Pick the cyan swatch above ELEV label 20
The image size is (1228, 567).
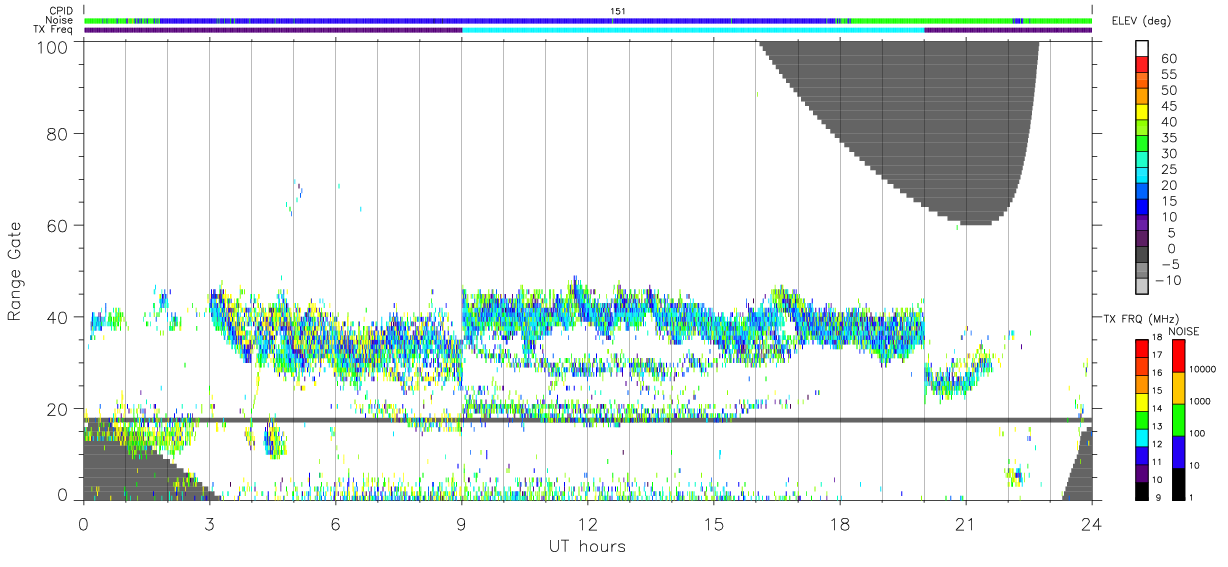pos(1143,176)
